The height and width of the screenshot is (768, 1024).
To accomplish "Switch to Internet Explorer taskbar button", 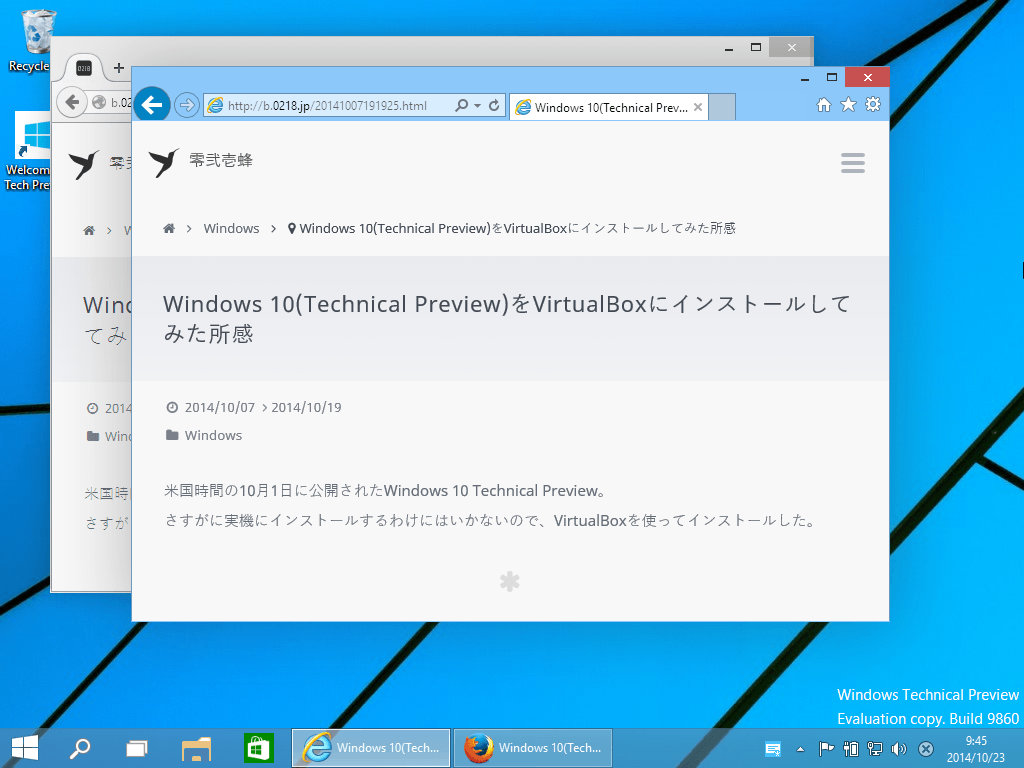I will [x=371, y=748].
